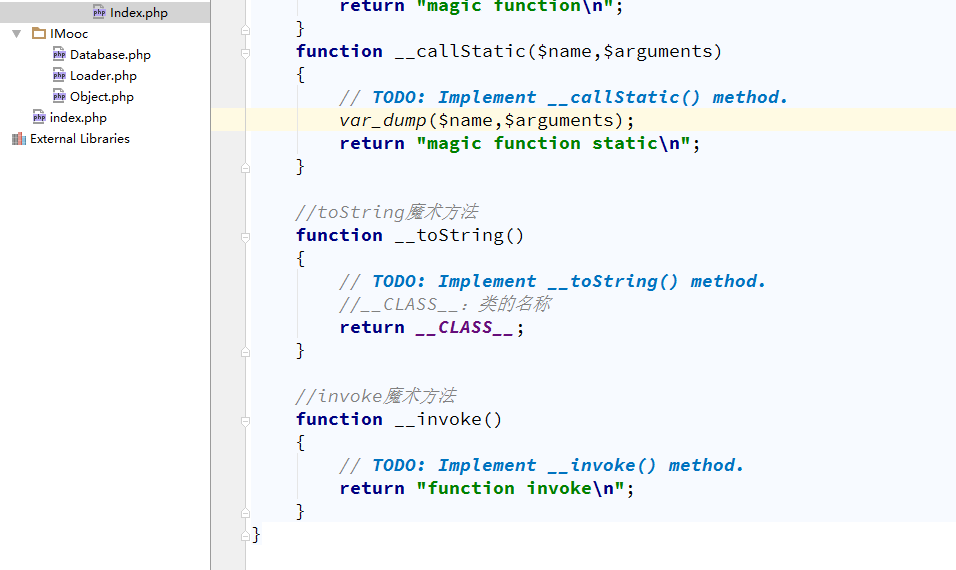956x570 pixels.
Task: Click the final class closing brace
Action: 256,535
